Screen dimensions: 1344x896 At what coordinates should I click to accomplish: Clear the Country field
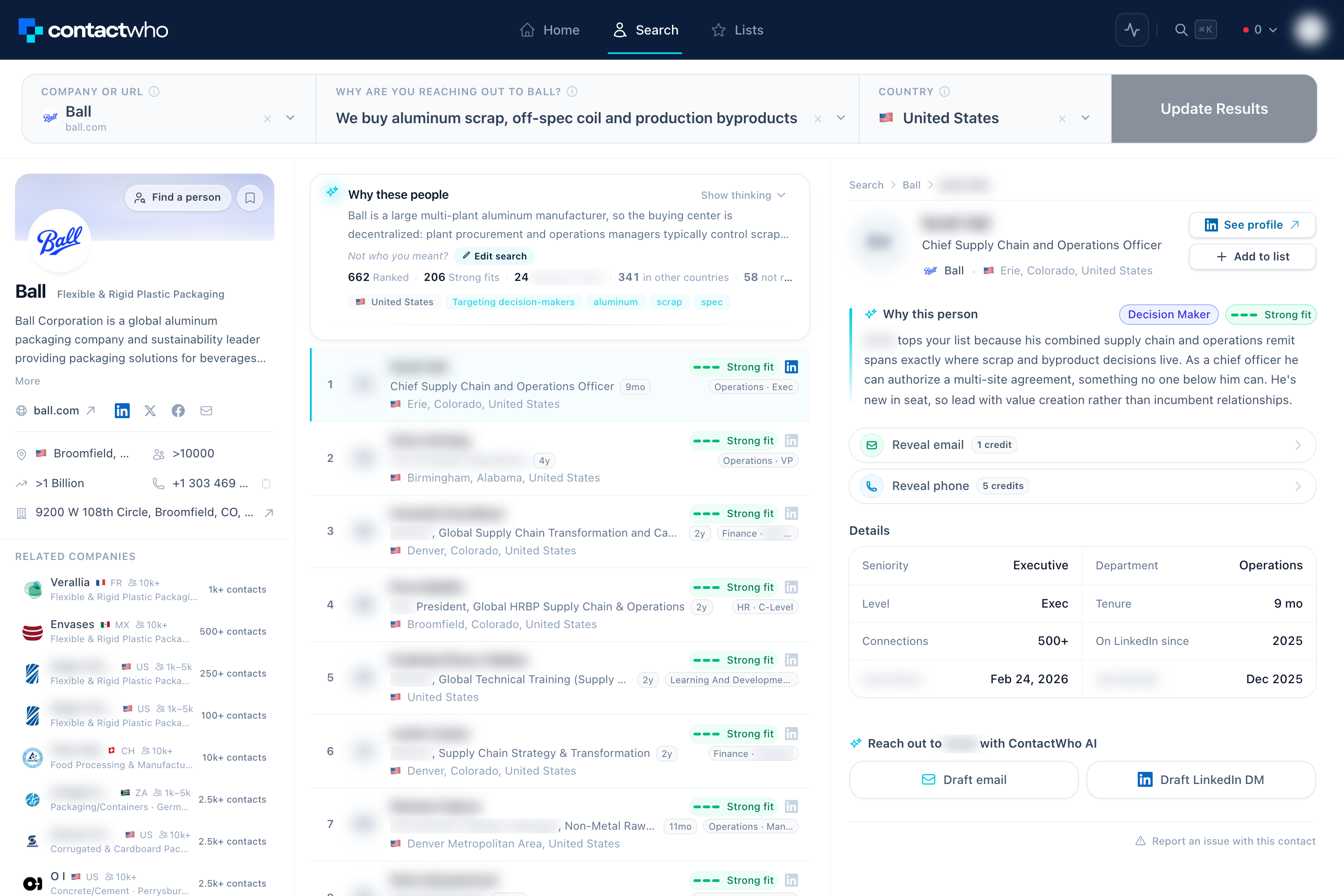pos(1062,119)
